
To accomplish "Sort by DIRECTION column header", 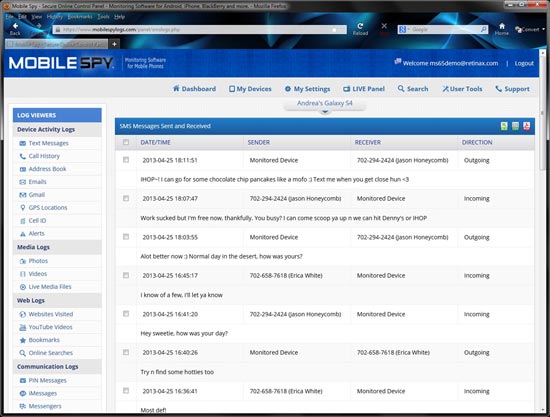I will point(477,142).
